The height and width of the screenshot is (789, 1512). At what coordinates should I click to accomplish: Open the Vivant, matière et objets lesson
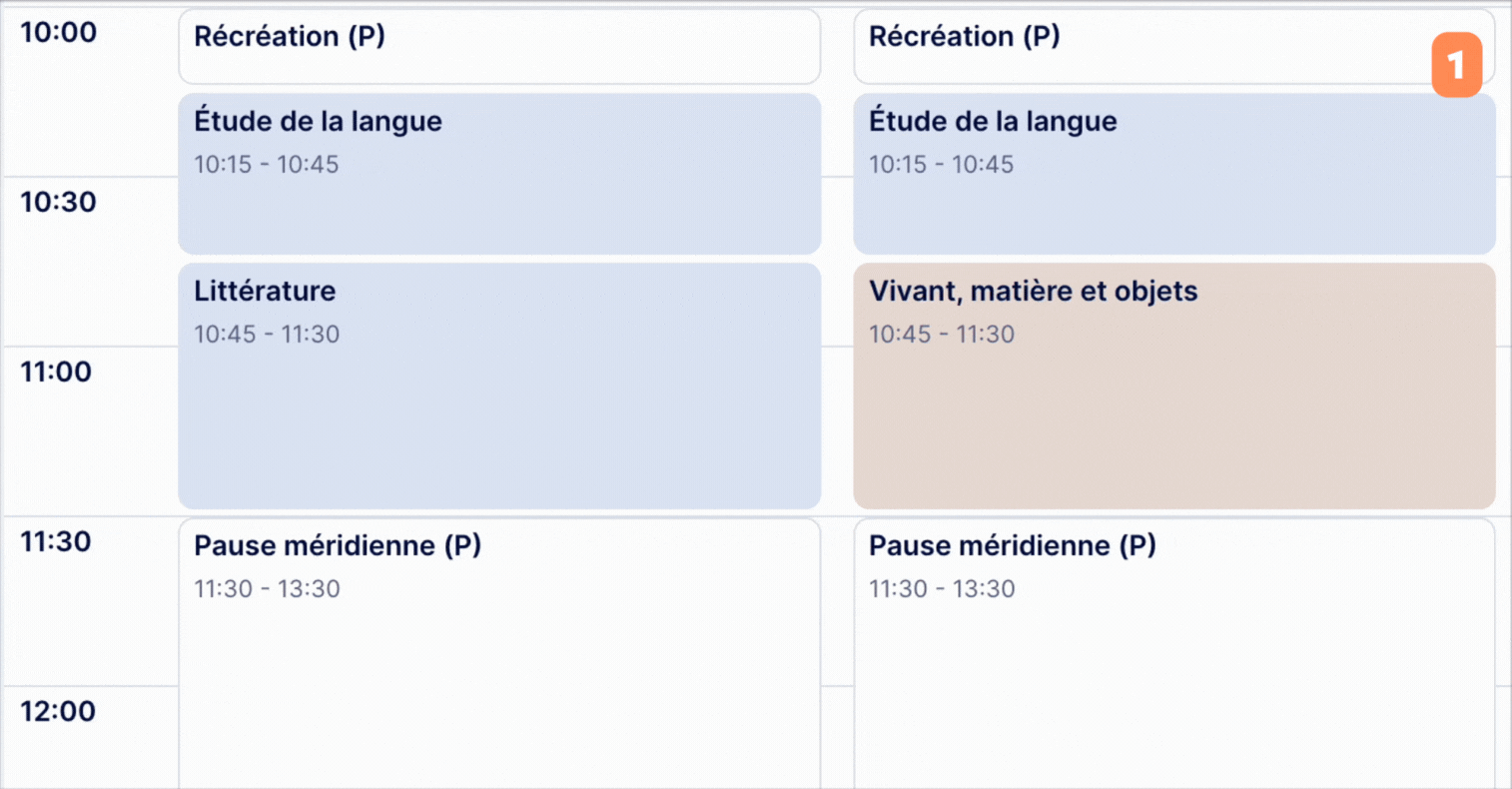pyautogui.click(x=1174, y=386)
